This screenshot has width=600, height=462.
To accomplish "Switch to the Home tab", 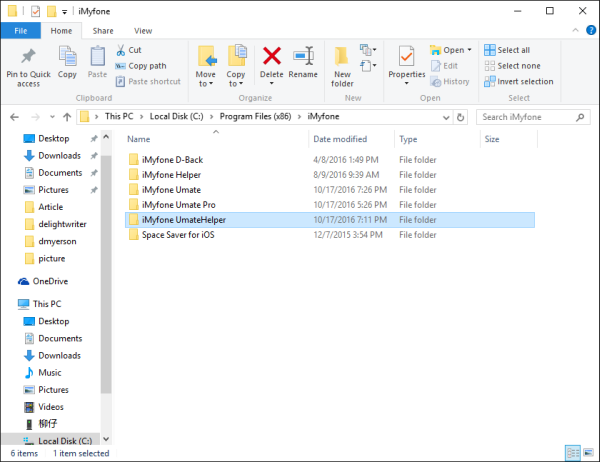I will (x=61, y=31).
